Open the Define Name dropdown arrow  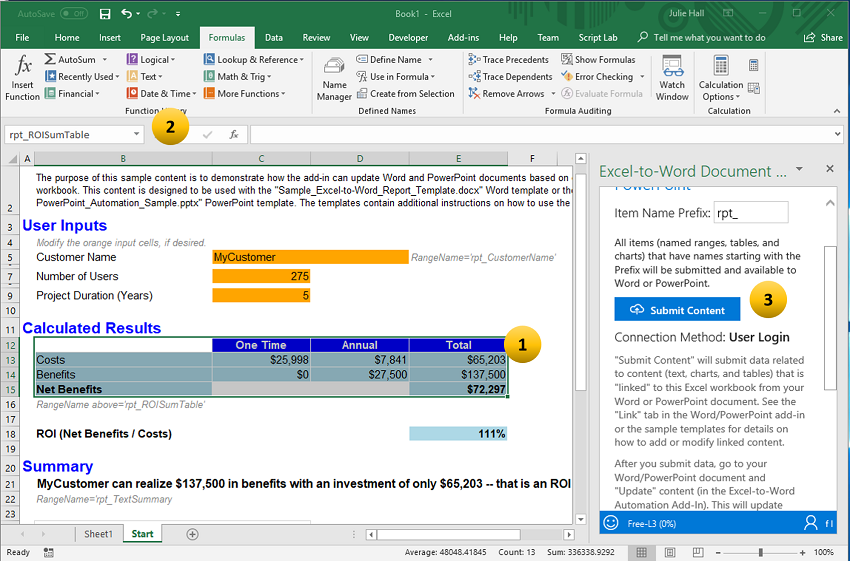430,60
